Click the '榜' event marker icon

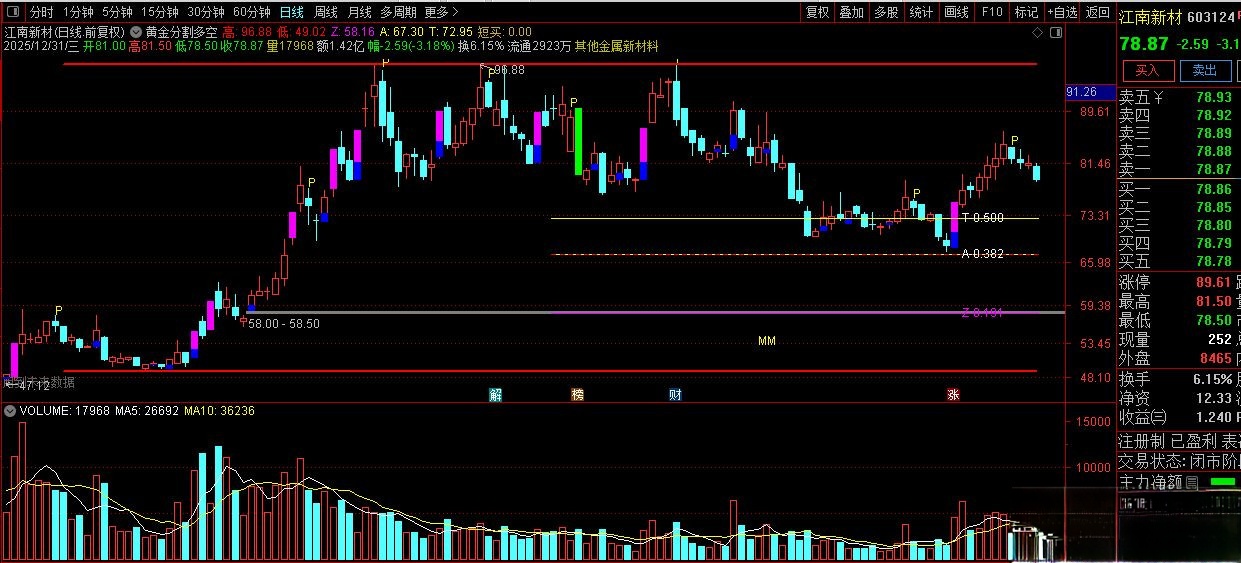[577, 394]
